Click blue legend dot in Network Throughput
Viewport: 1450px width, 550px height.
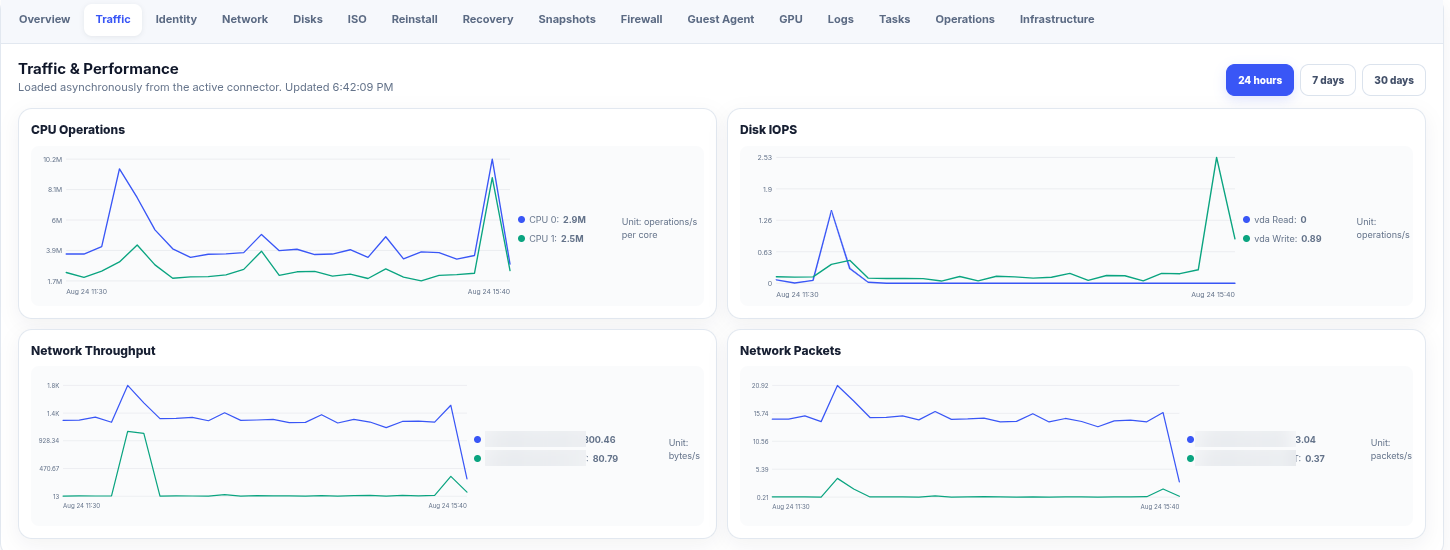point(477,439)
